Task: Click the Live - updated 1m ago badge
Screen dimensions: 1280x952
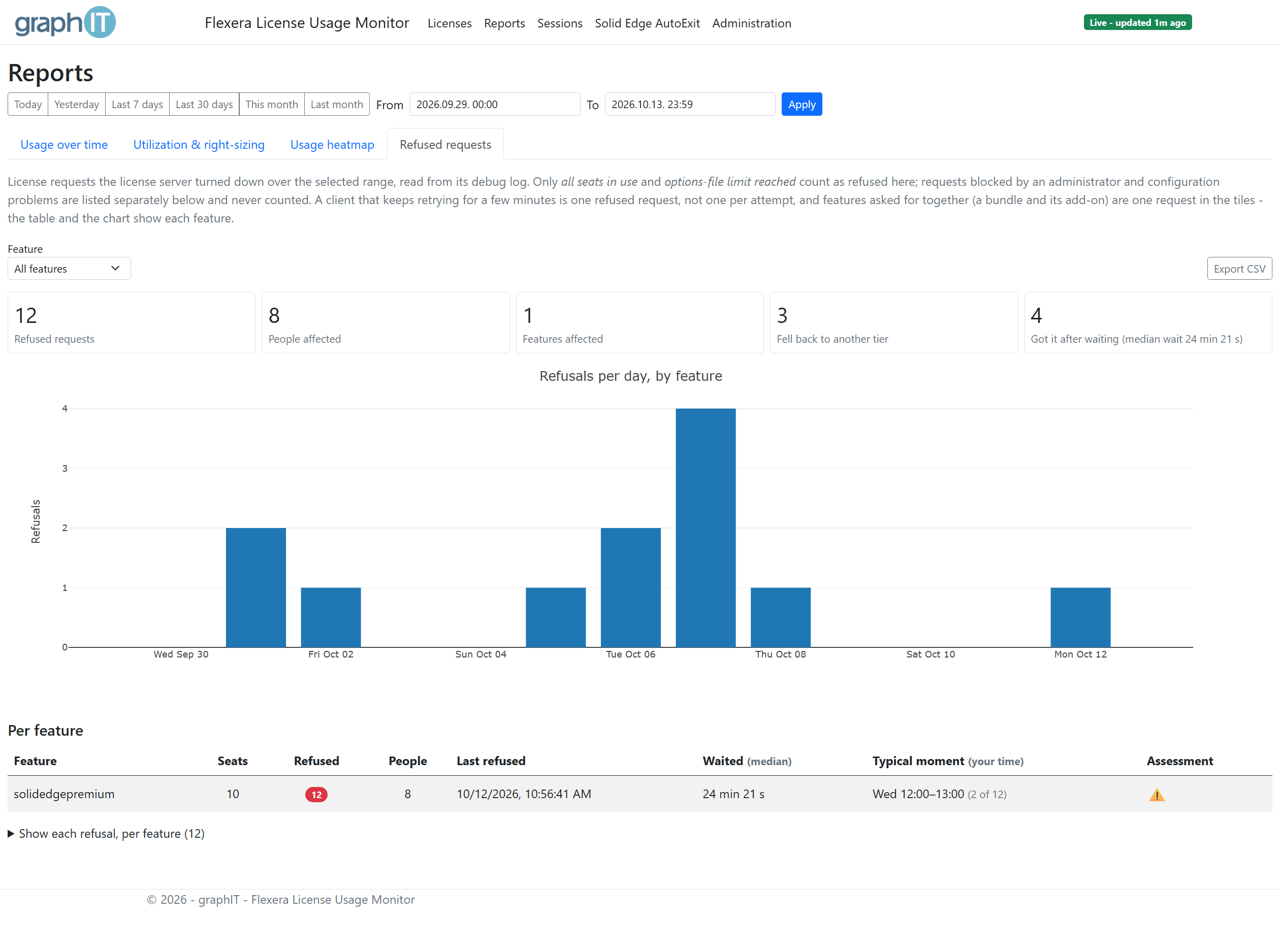Action: click(x=1137, y=22)
